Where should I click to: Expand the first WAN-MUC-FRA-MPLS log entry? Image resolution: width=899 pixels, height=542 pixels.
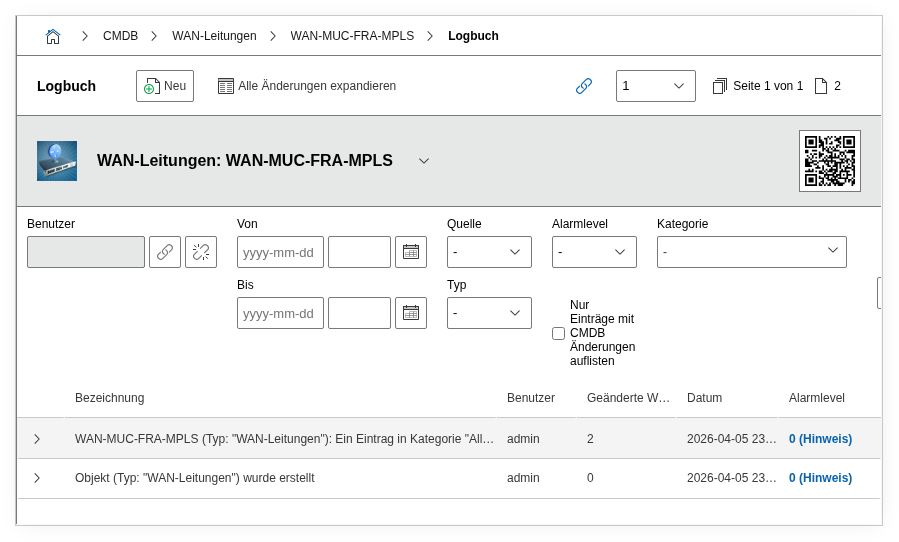tap(37, 439)
